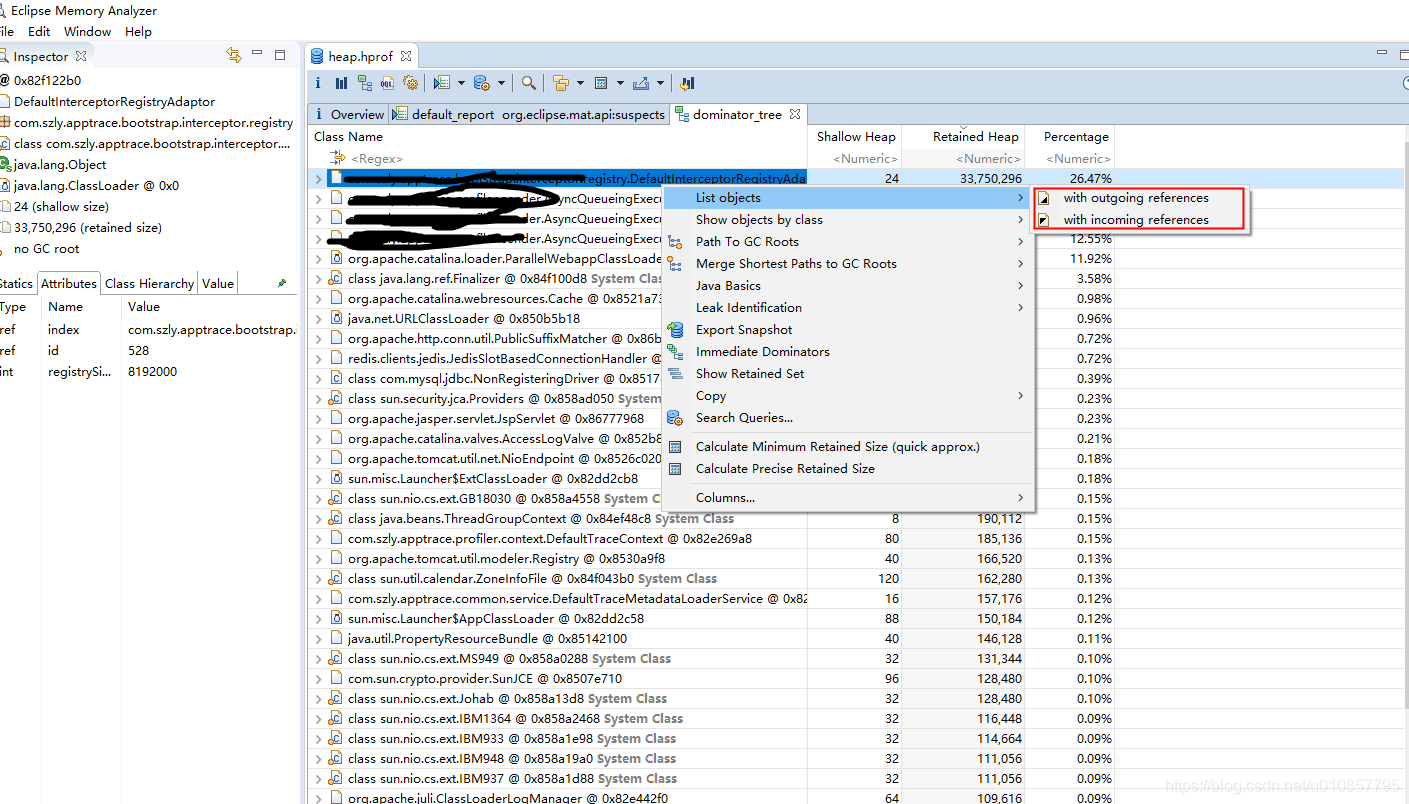Open the Dominator Tree toolbar icon
Viewport: 1409px width, 804px height.
[365, 83]
